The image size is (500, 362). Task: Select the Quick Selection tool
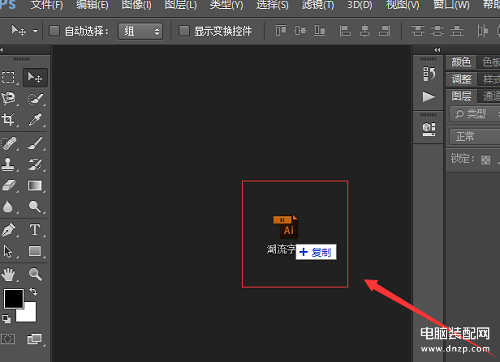click(35, 99)
